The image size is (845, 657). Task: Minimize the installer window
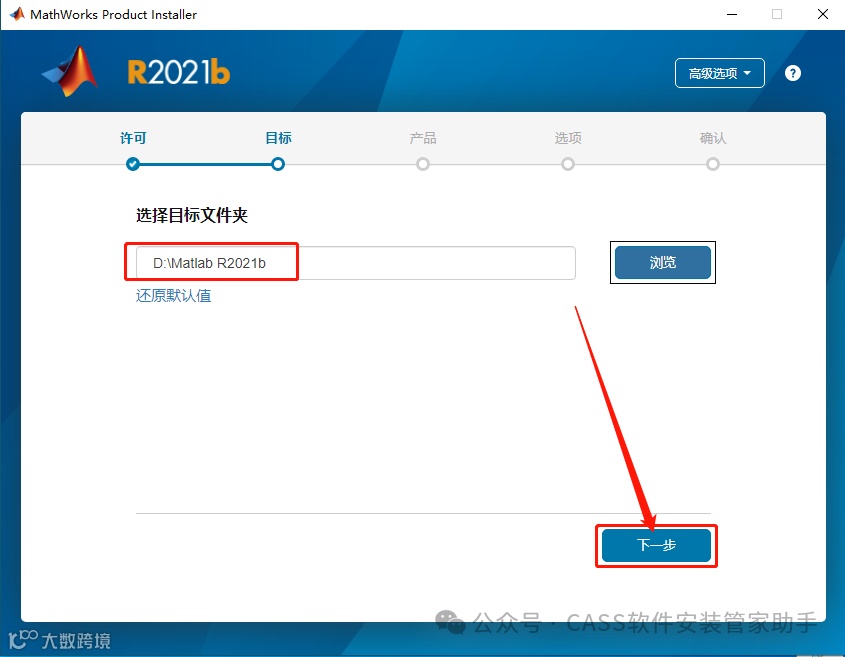[x=732, y=14]
